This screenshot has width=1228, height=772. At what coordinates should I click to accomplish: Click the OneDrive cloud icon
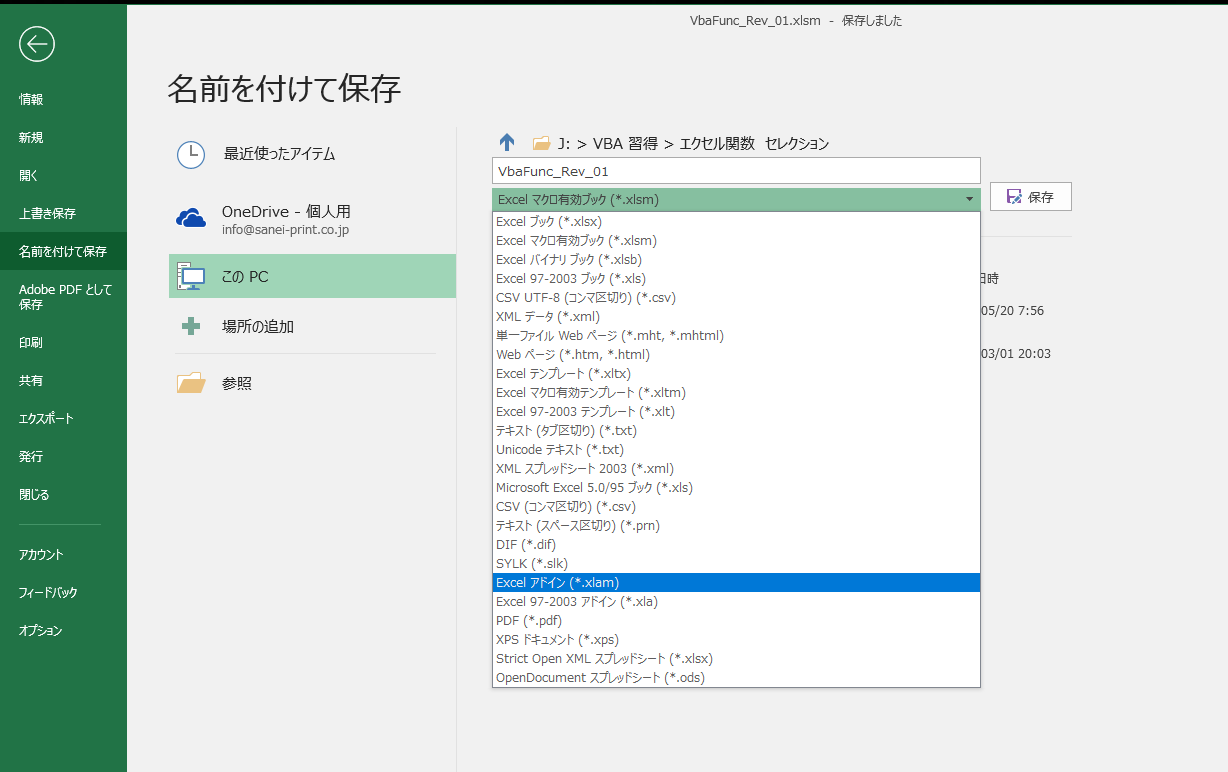coord(191,218)
